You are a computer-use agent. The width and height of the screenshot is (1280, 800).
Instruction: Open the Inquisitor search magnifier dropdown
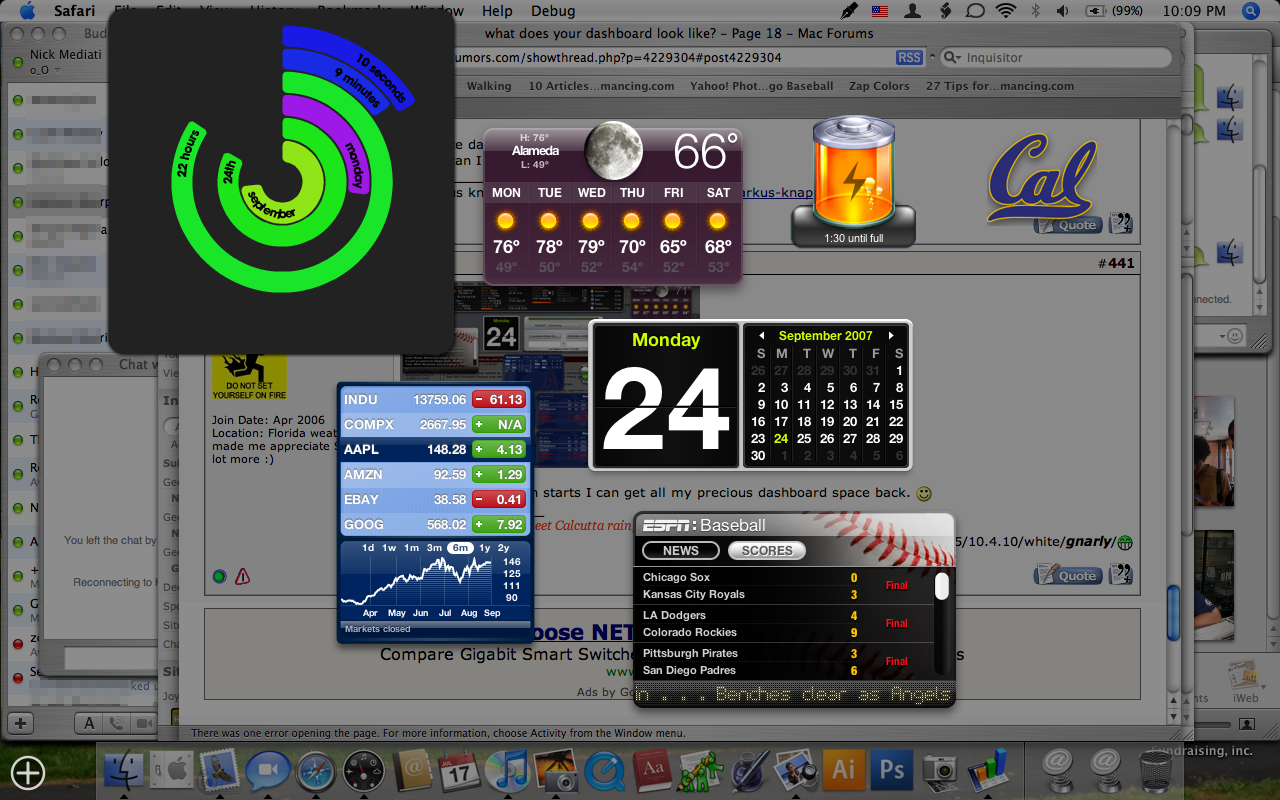pyautogui.click(x=951, y=58)
